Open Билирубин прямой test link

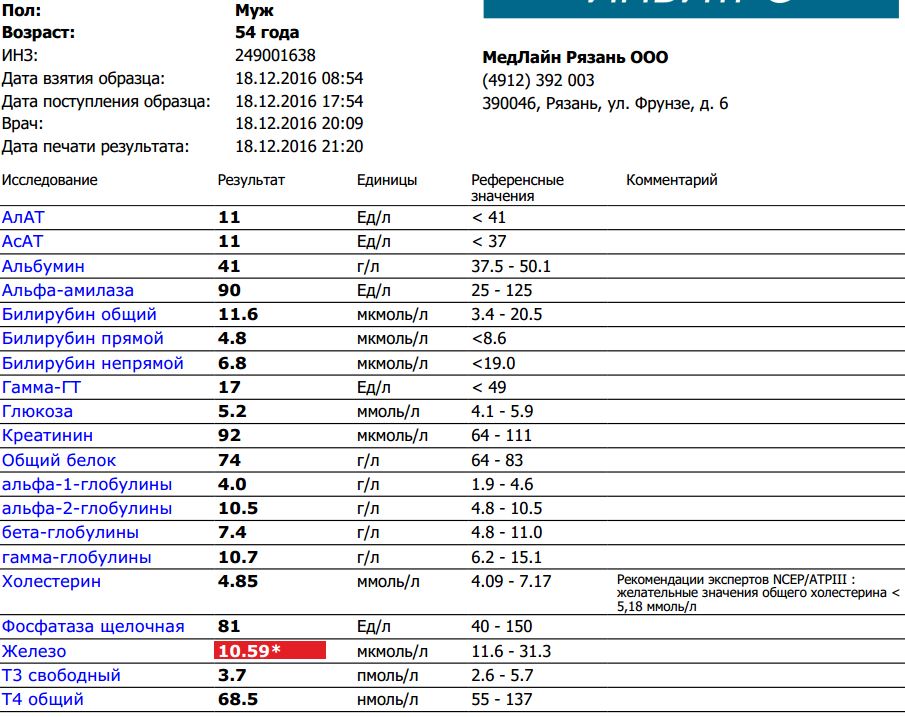point(83,338)
